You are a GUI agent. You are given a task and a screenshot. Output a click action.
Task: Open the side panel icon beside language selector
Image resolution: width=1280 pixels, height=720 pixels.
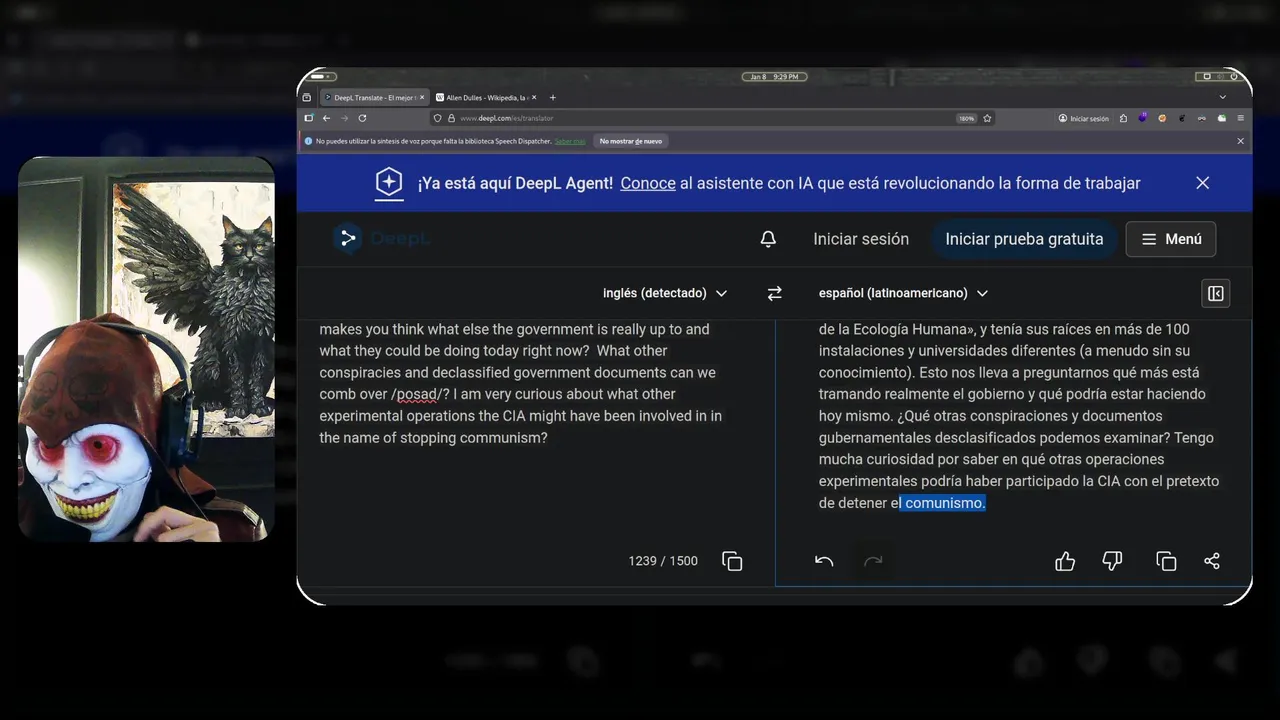pos(1215,293)
